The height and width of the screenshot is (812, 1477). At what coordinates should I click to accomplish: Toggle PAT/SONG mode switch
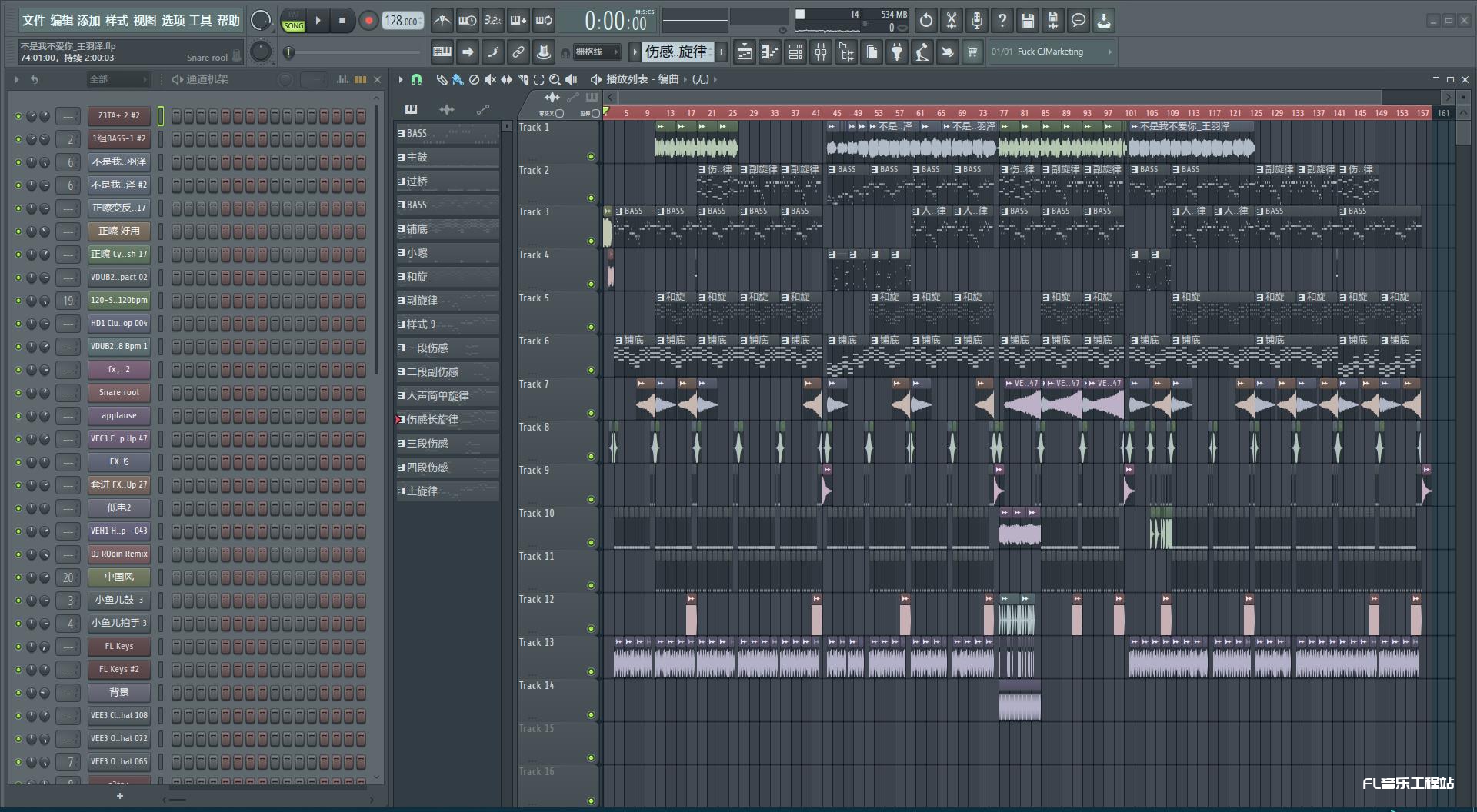click(x=294, y=21)
